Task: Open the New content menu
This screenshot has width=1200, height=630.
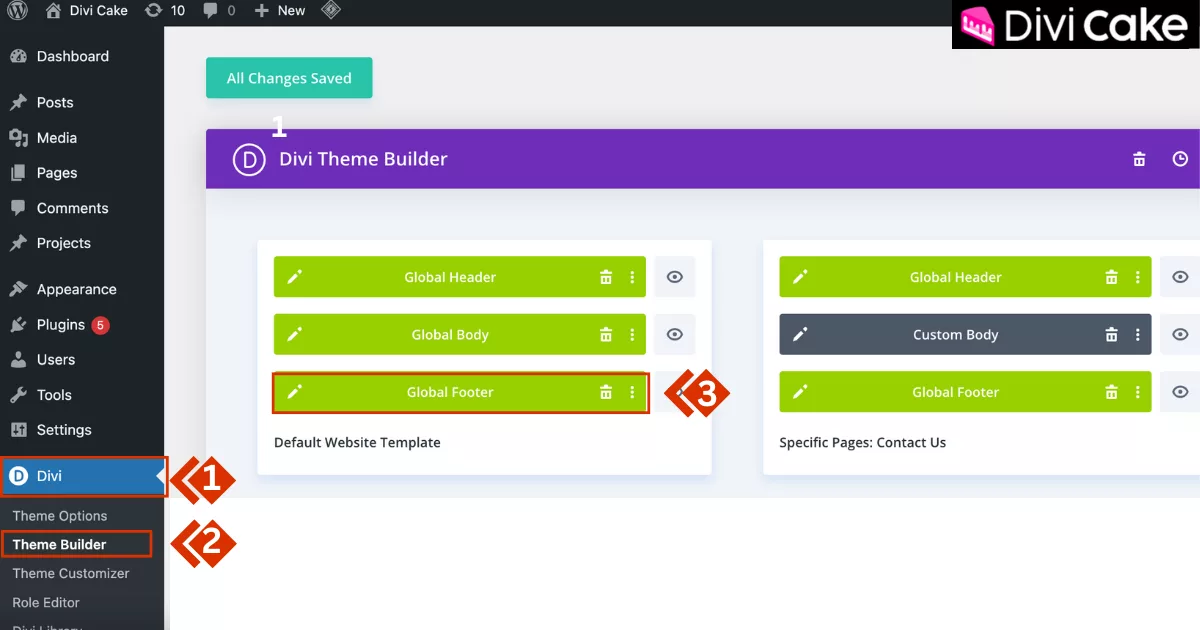Action: click(x=279, y=11)
